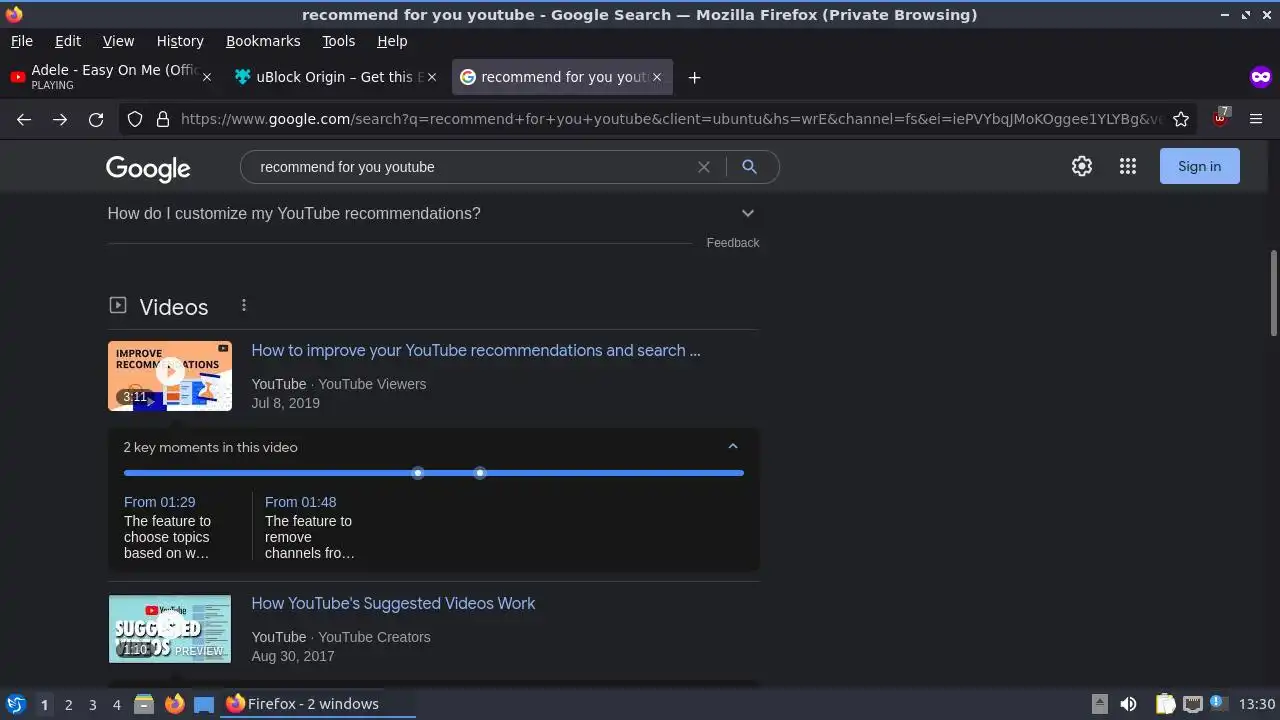This screenshot has width=1280, height=720.
Task: Play the Improve Recommendations video thumbnail
Action: coord(170,376)
